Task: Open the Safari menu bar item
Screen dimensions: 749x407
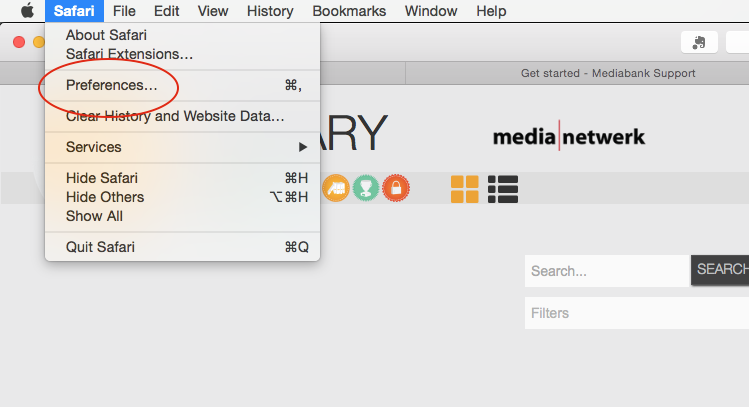Action: click(x=74, y=11)
